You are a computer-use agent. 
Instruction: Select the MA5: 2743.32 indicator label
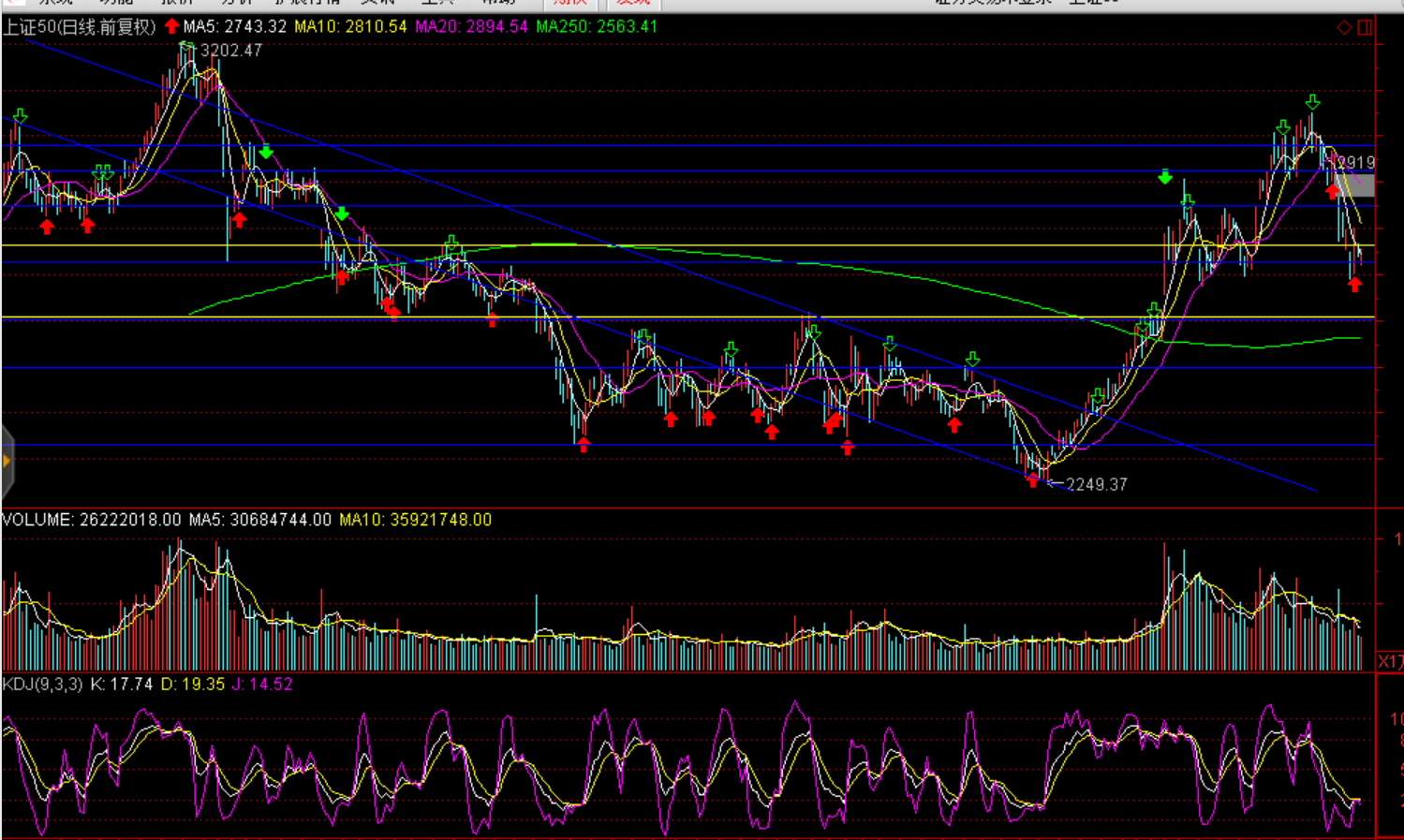[x=234, y=27]
